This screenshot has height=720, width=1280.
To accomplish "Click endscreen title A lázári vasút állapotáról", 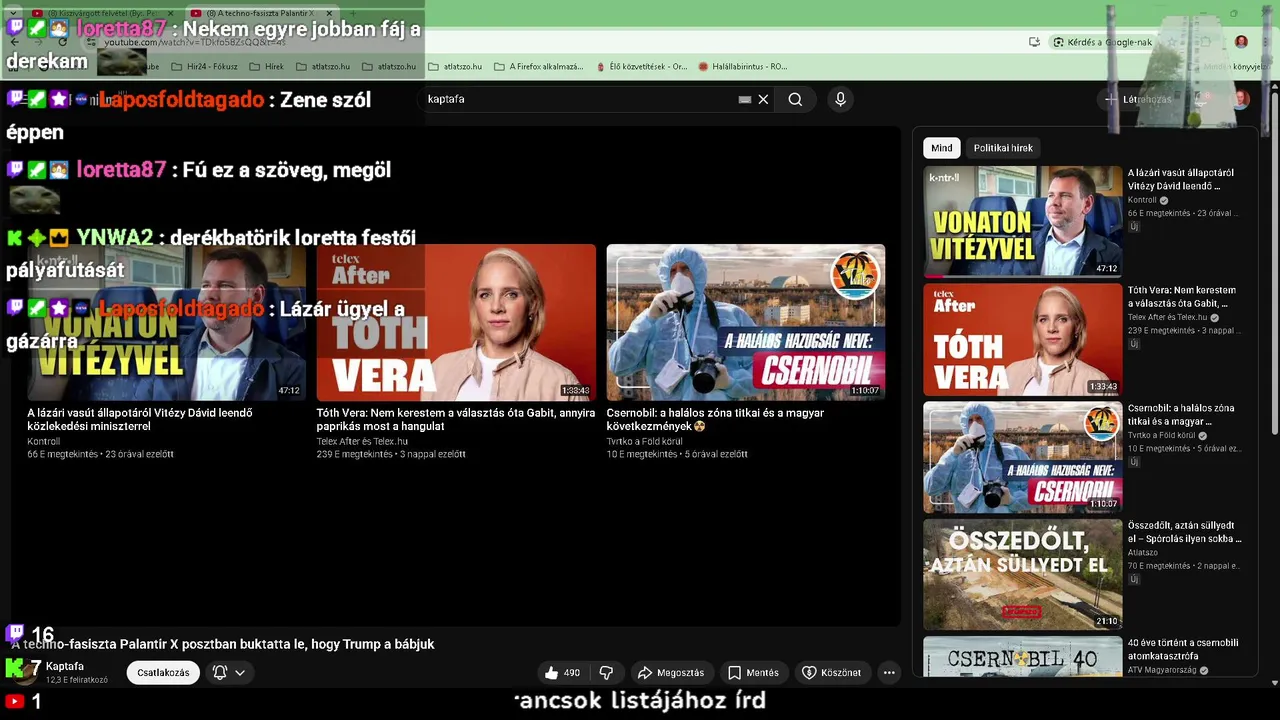I will point(140,419).
